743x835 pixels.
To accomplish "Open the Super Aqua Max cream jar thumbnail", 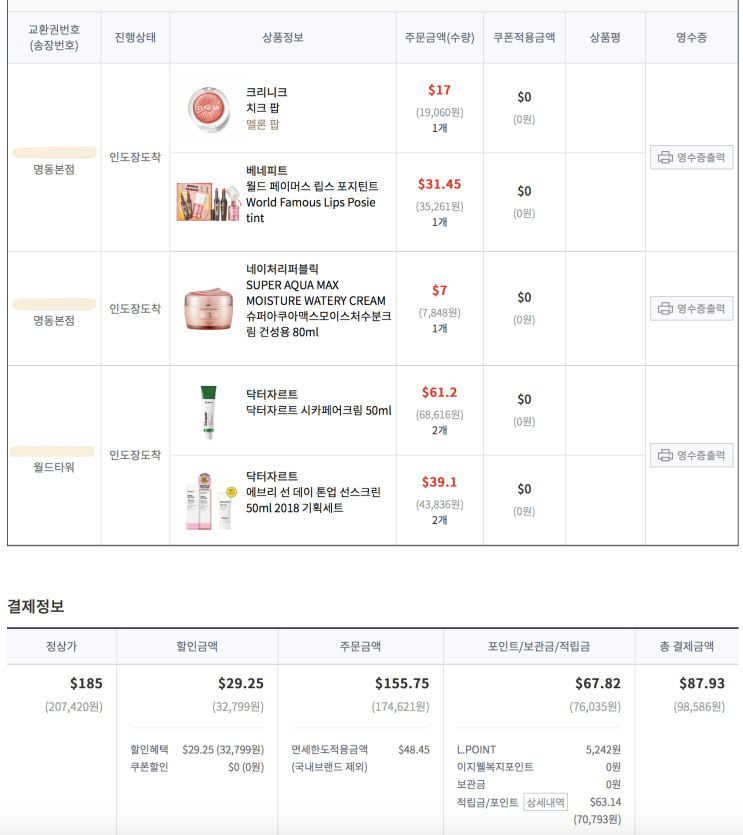I will click(208, 308).
